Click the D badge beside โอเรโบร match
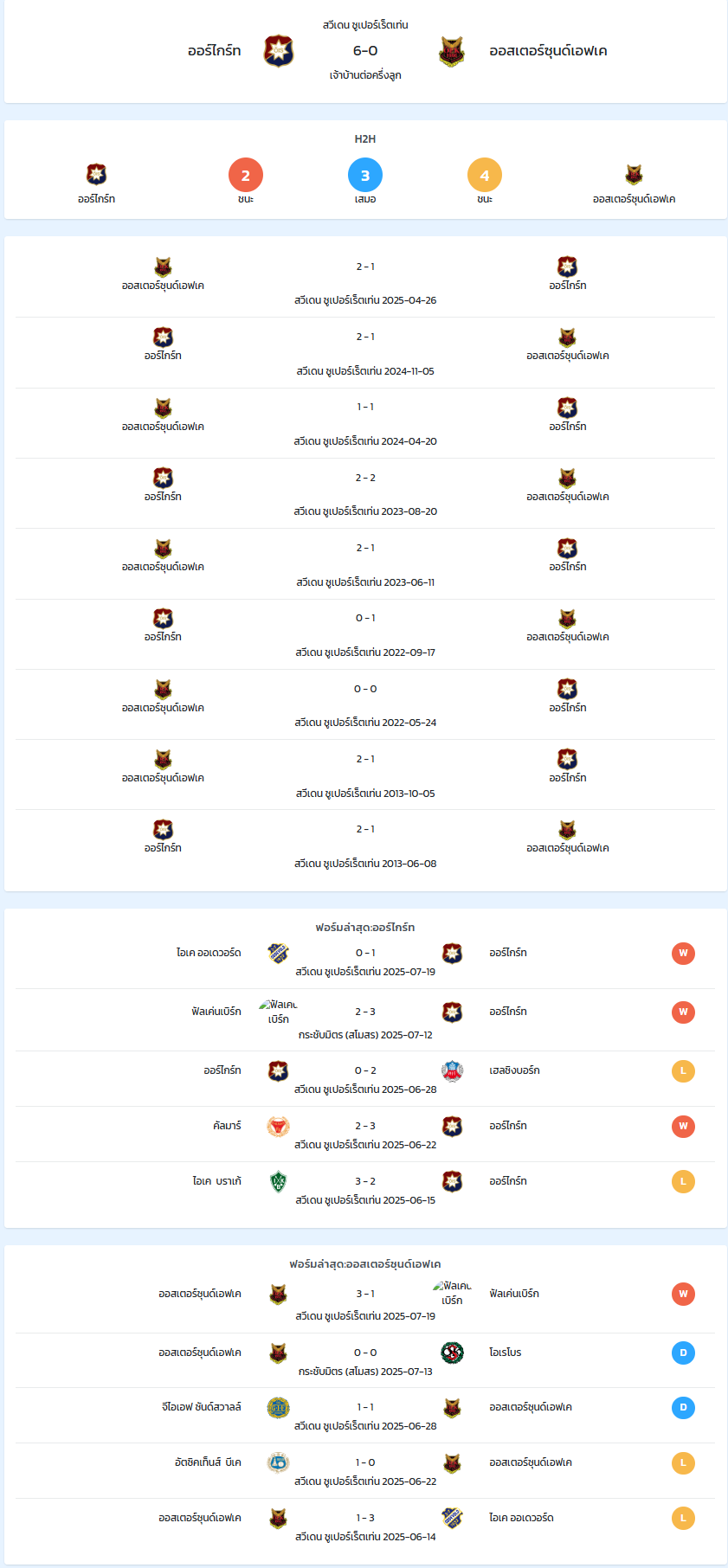This screenshot has width=728, height=1568. pos(683,1353)
